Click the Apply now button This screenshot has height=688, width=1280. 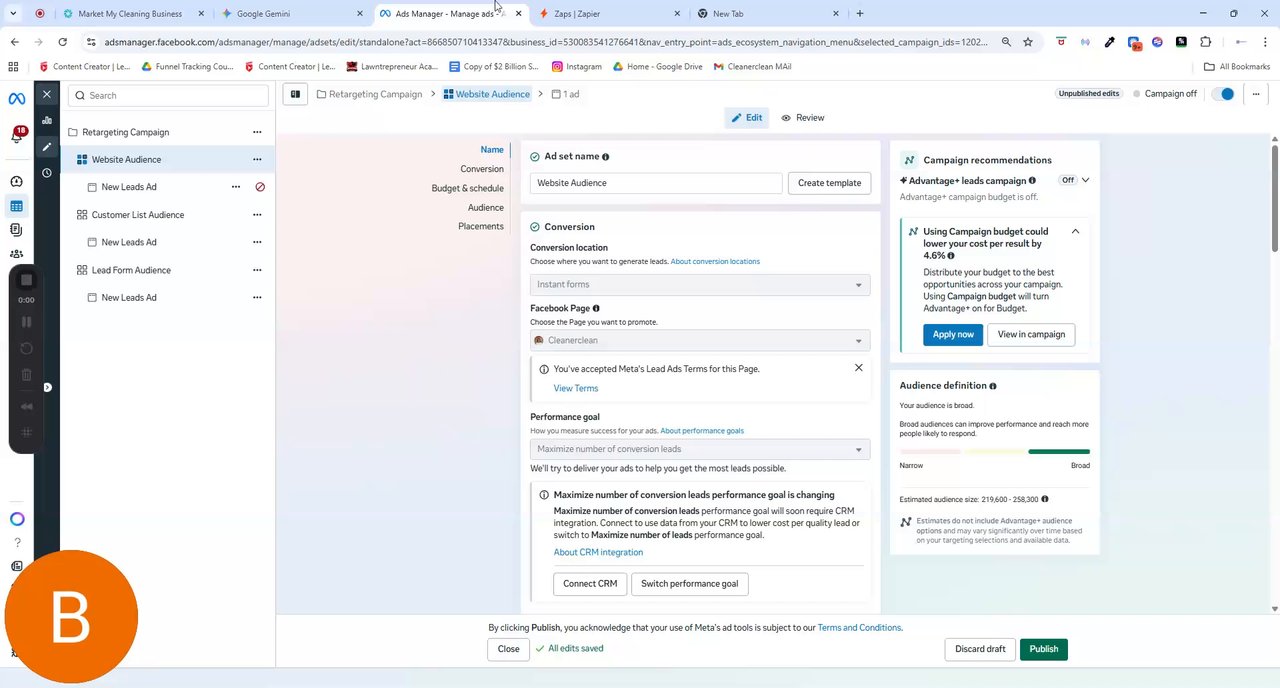pos(953,335)
